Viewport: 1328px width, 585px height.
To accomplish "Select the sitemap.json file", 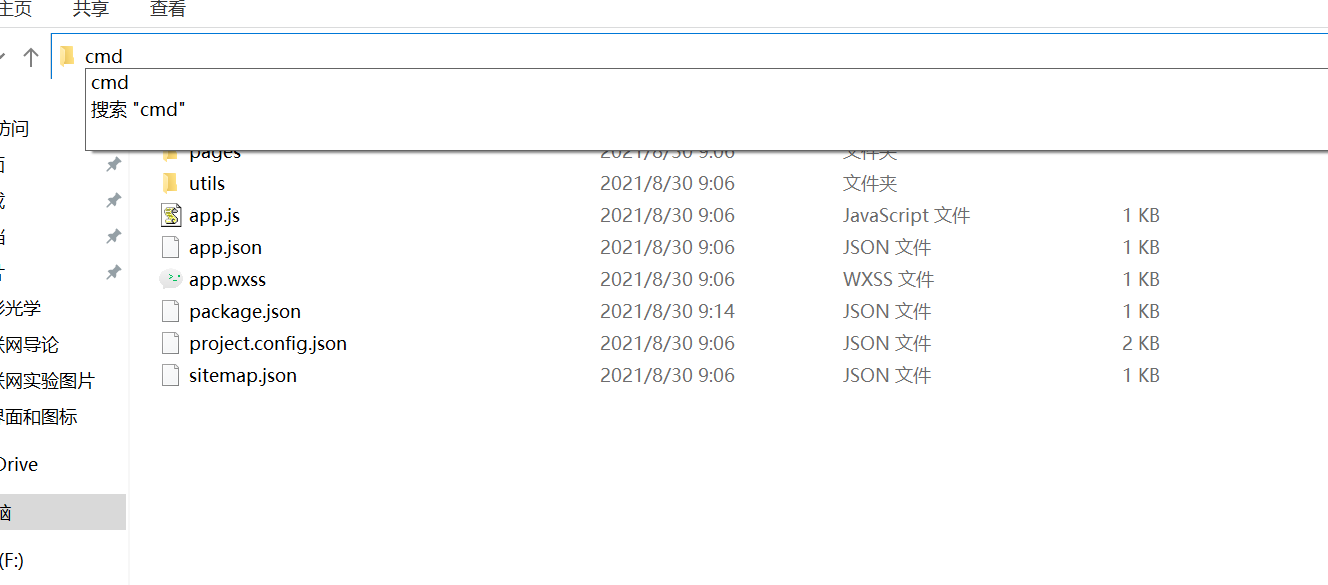I will (x=243, y=375).
